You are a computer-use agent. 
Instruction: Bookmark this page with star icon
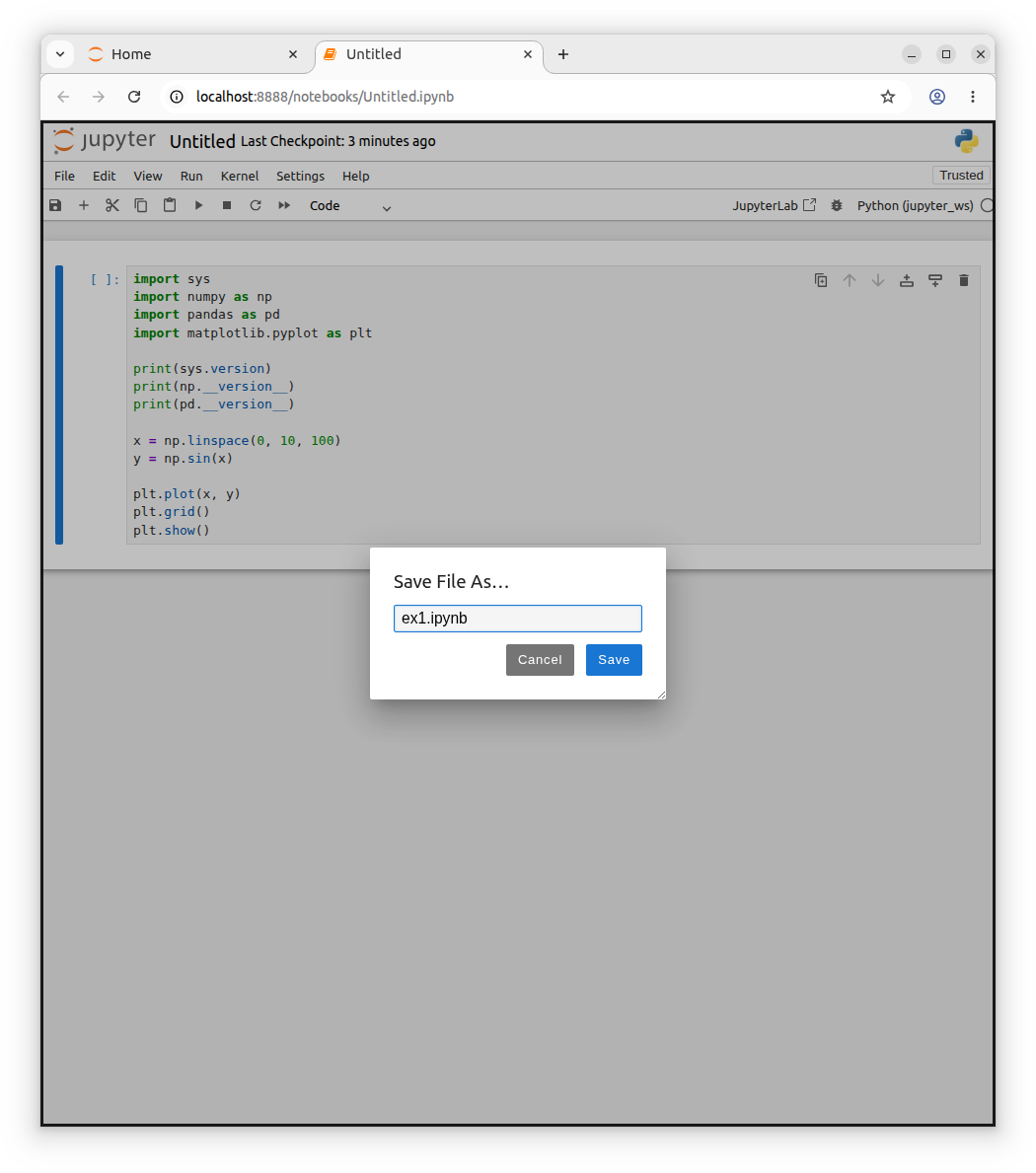tap(888, 97)
